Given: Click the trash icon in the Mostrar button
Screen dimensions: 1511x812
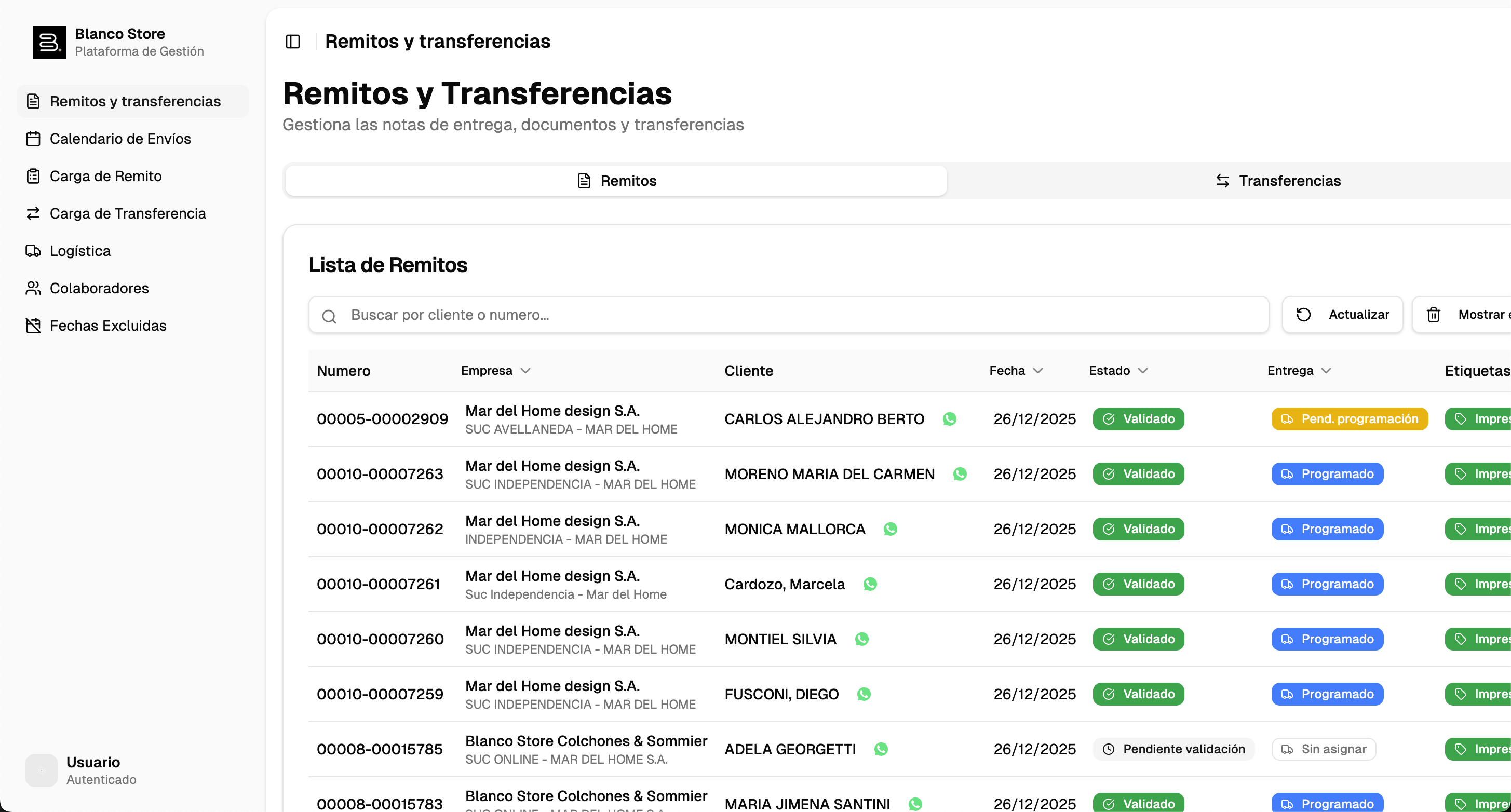Looking at the screenshot, I should click(x=1434, y=315).
